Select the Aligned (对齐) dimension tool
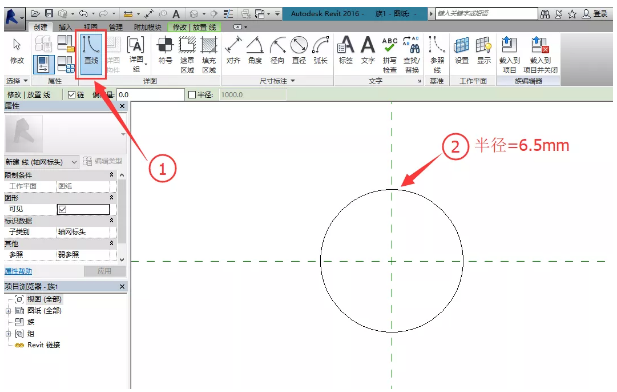The width and height of the screenshot is (617, 392). [233, 50]
